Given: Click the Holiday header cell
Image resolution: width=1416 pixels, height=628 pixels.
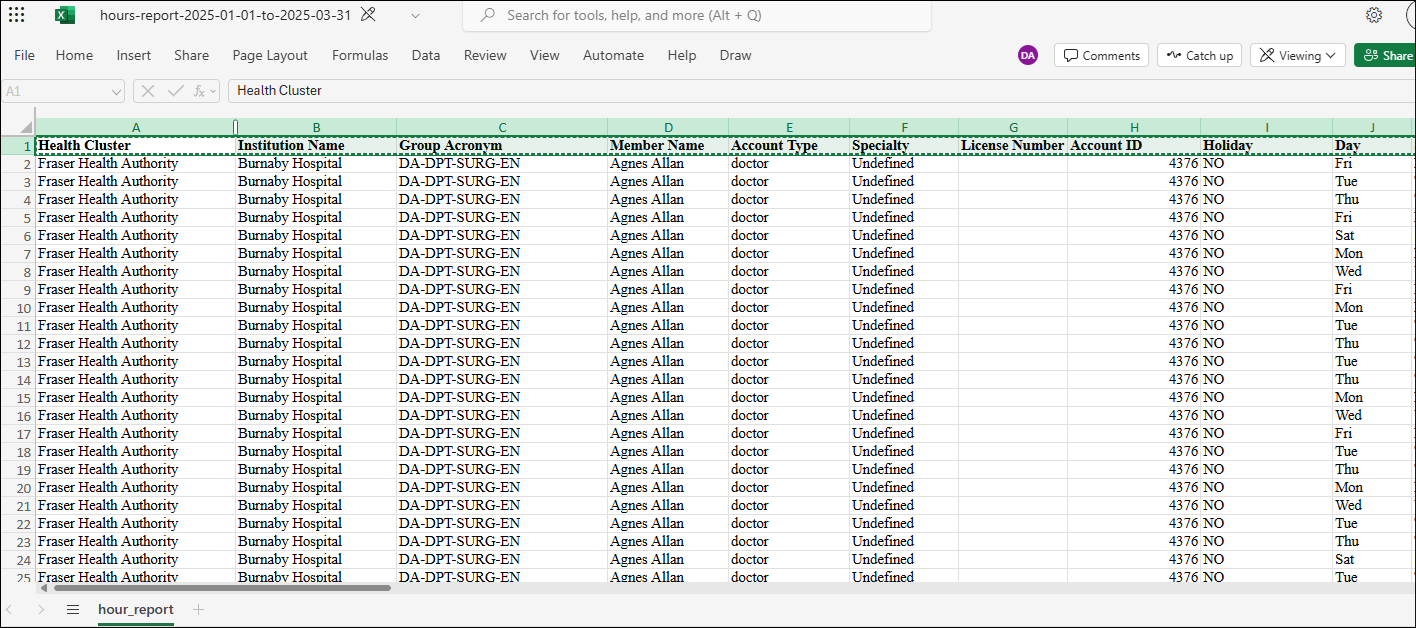Looking at the screenshot, I should 1266,145.
